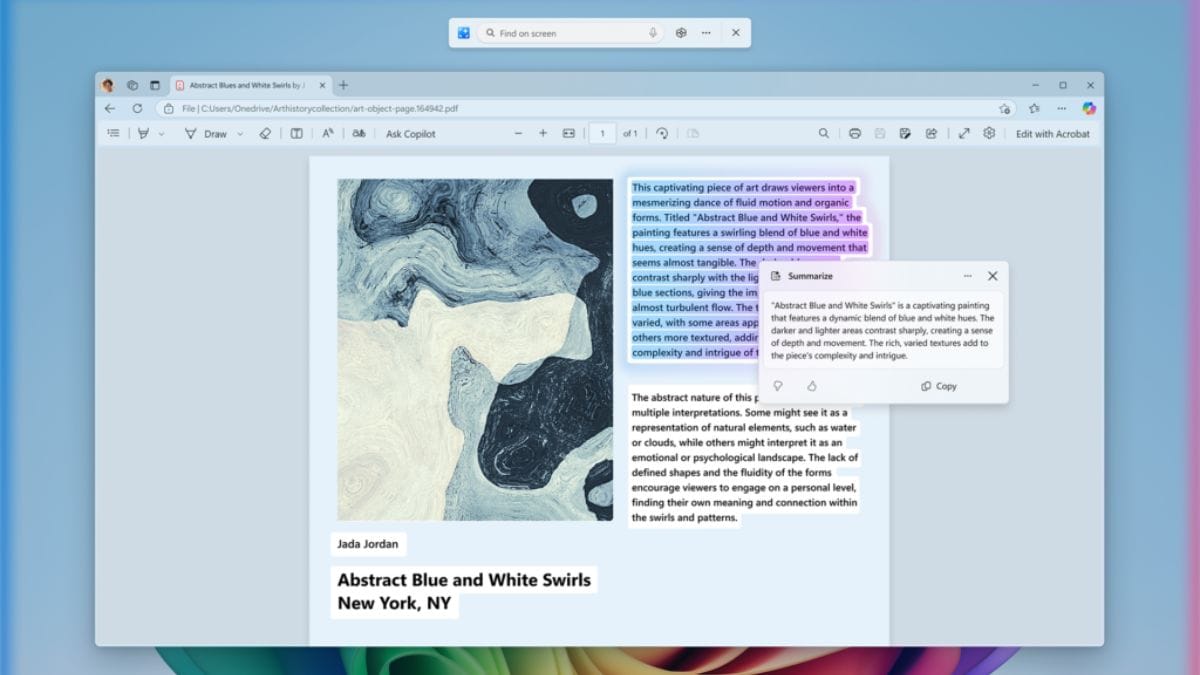
Task: Click the Click to Do icon in the Find bar
Action: click(464, 33)
